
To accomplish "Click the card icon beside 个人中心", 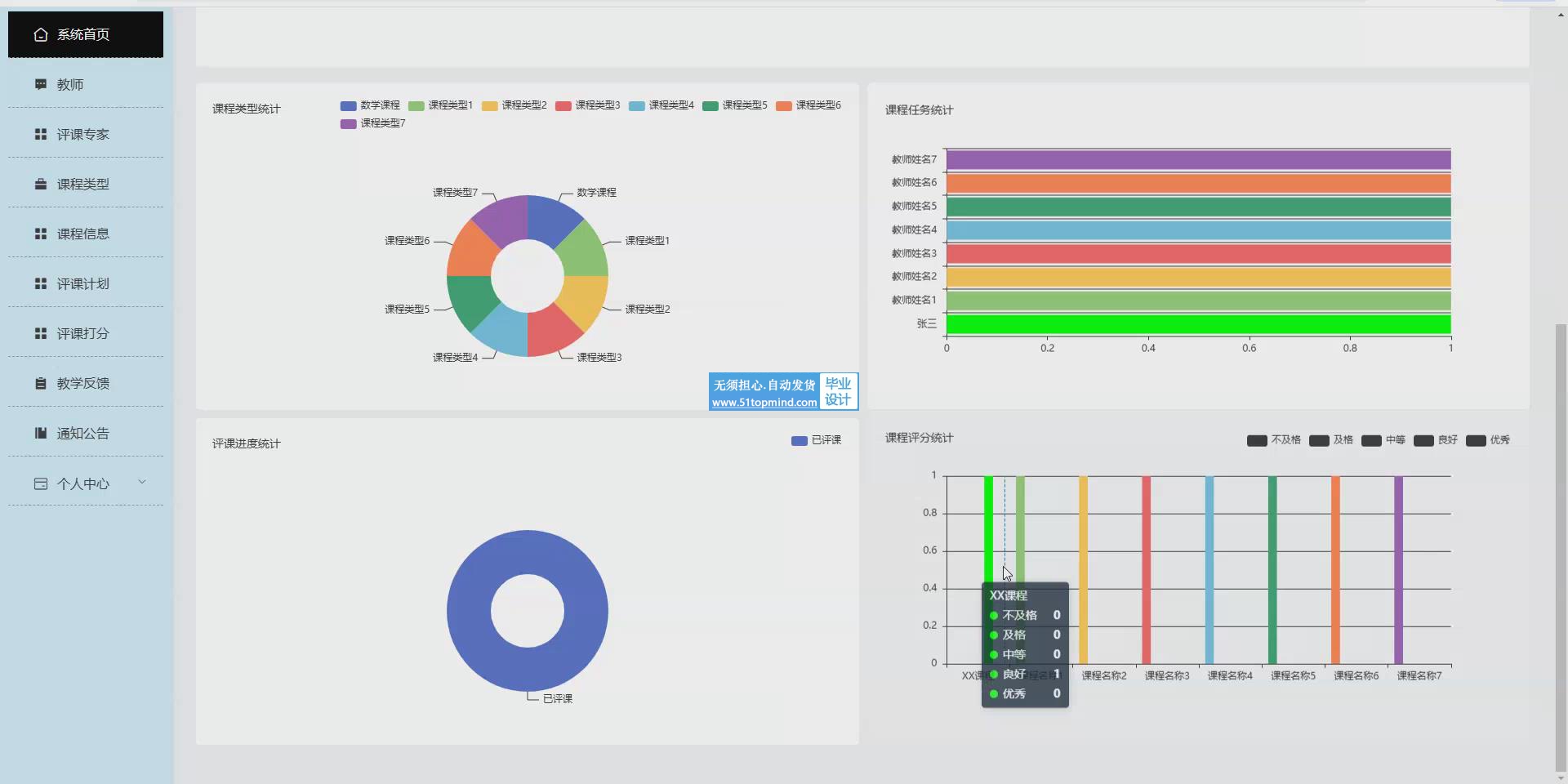I will click(x=41, y=483).
